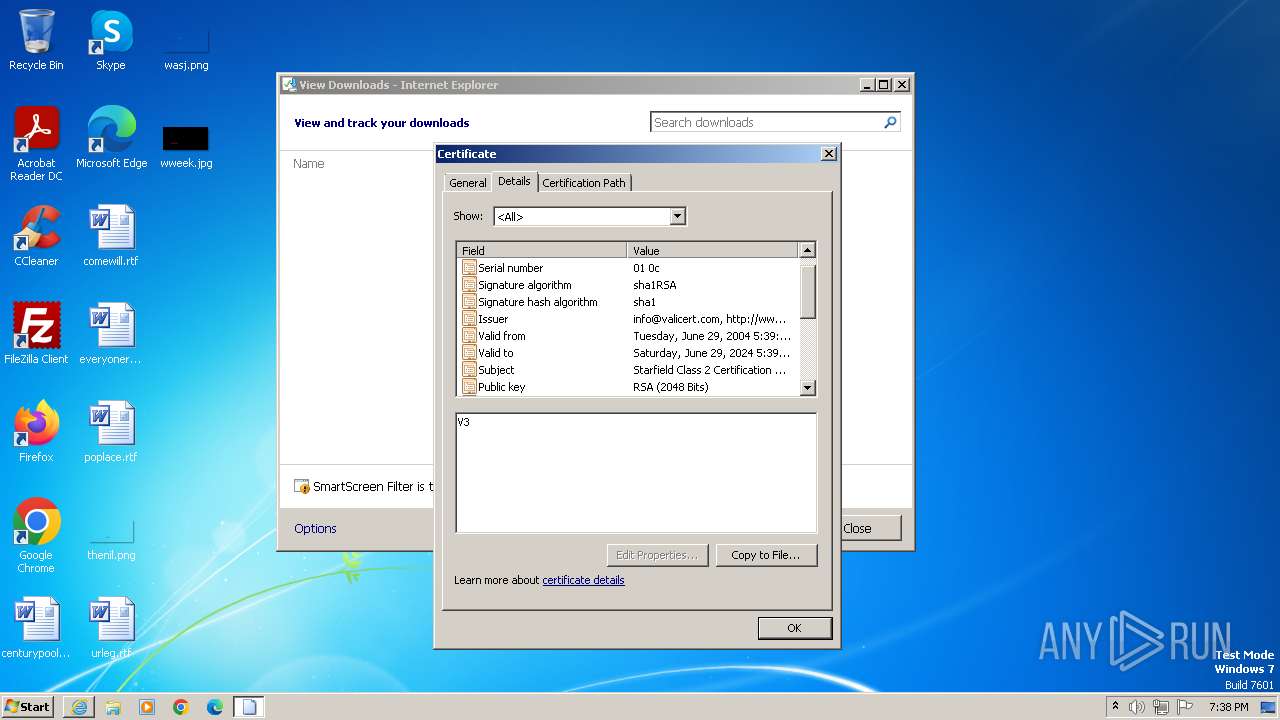Select the Signature algorithm row

click(x=628, y=285)
